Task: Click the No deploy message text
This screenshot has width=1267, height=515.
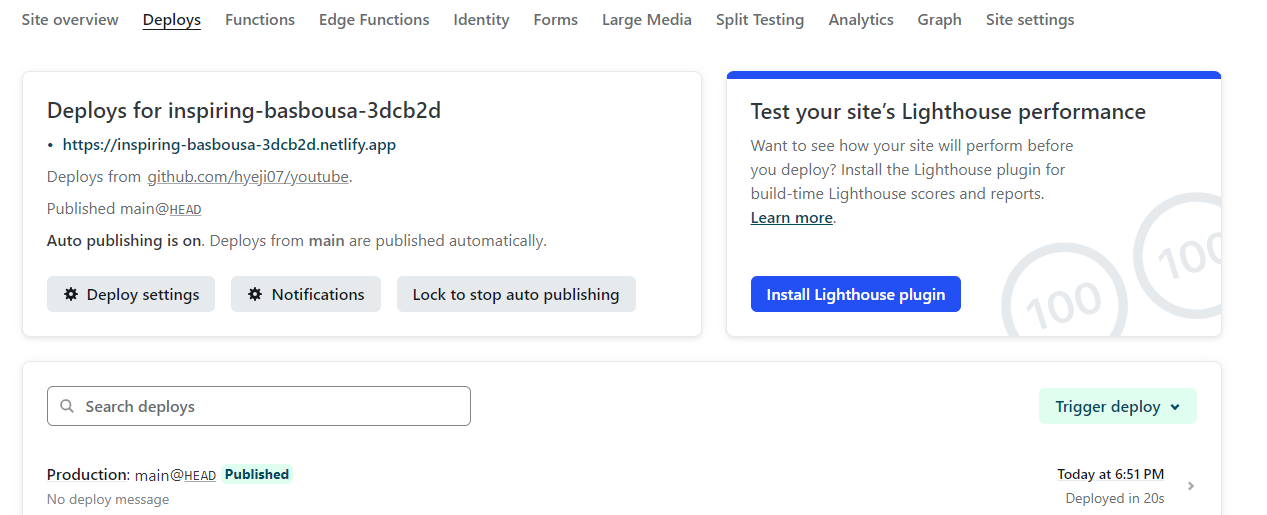Action: coord(108,499)
